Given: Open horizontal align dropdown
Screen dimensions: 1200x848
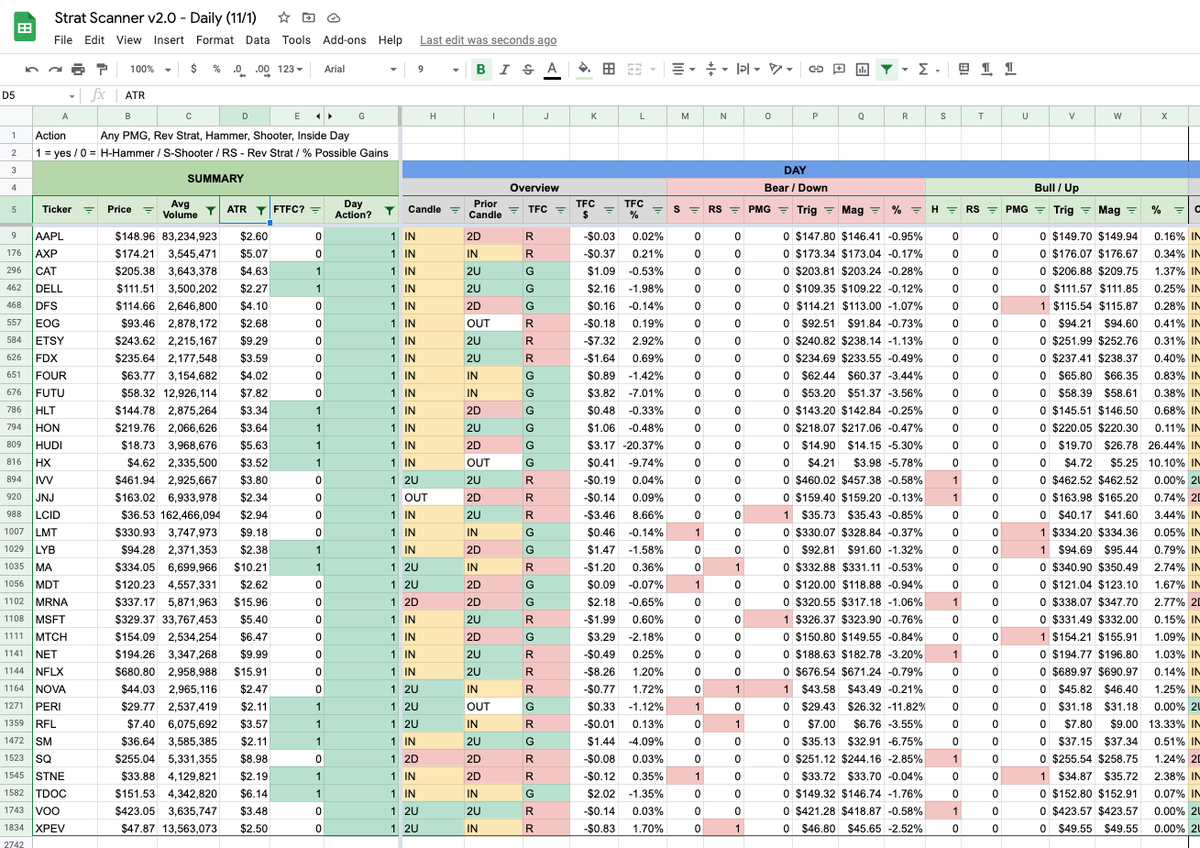Looking at the screenshot, I should pos(683,69).
